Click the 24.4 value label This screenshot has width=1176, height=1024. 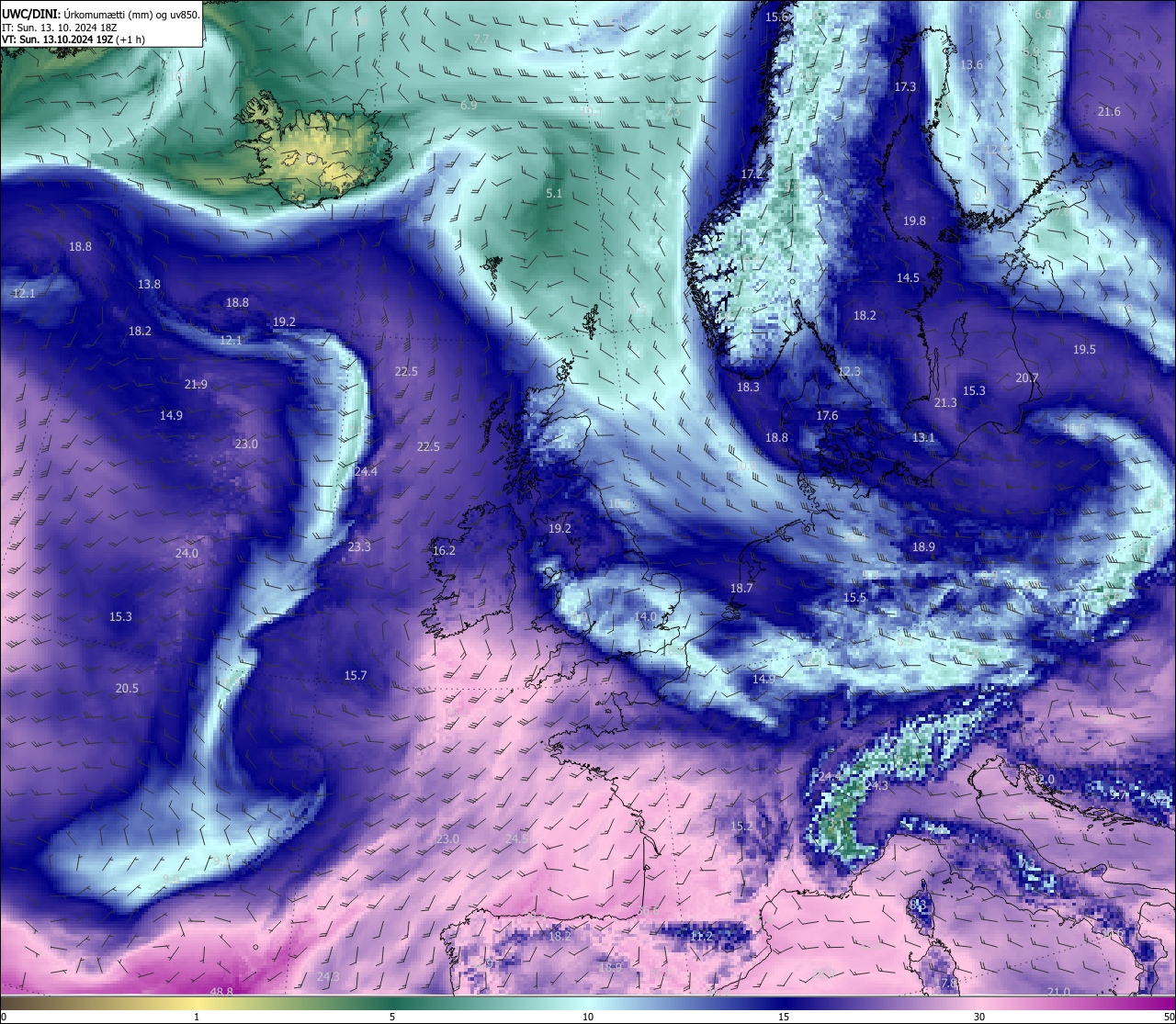point(366,472)
